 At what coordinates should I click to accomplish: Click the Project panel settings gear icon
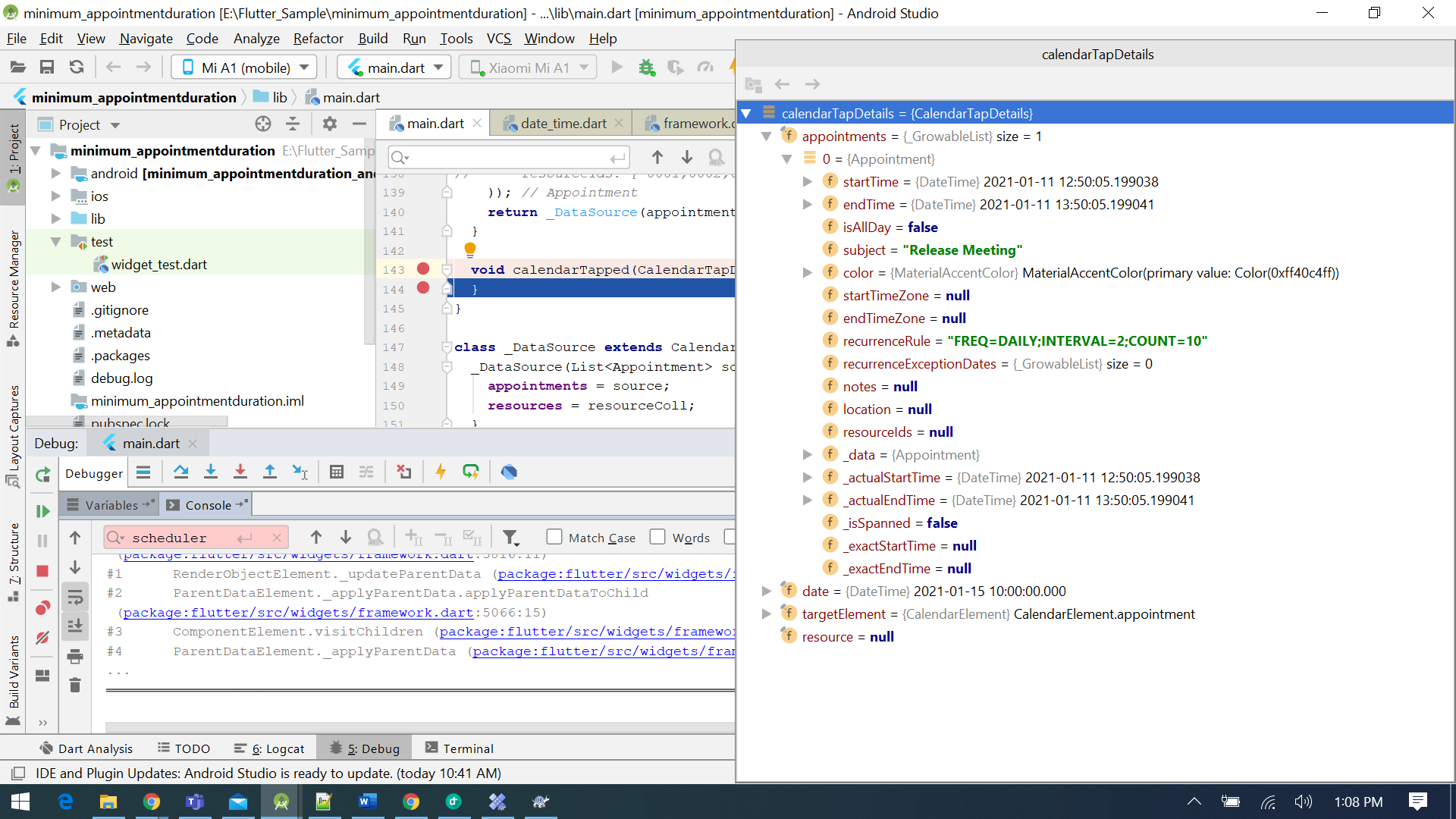tap(329, 124)
